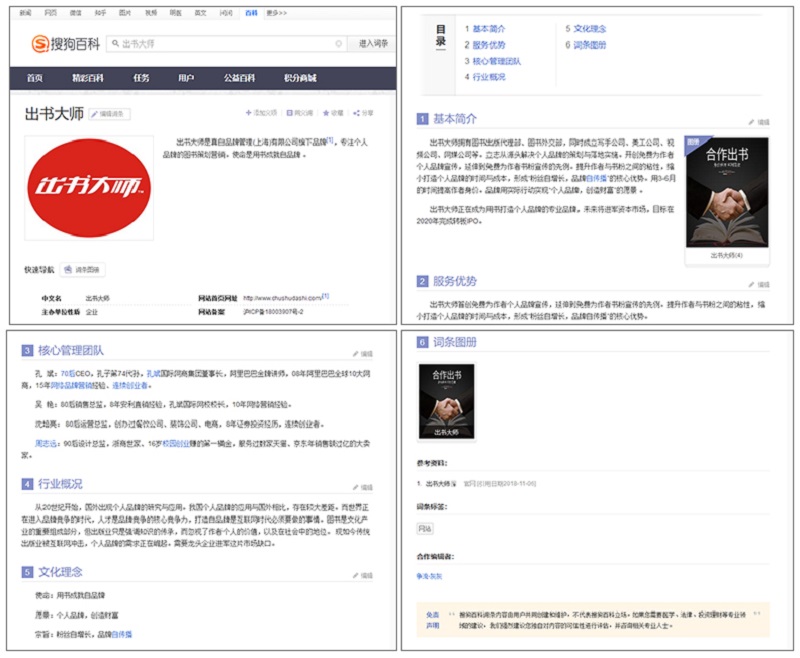Click the search magnifier icon
Viewport: 800px width, 658px height.
pos(114,44)
